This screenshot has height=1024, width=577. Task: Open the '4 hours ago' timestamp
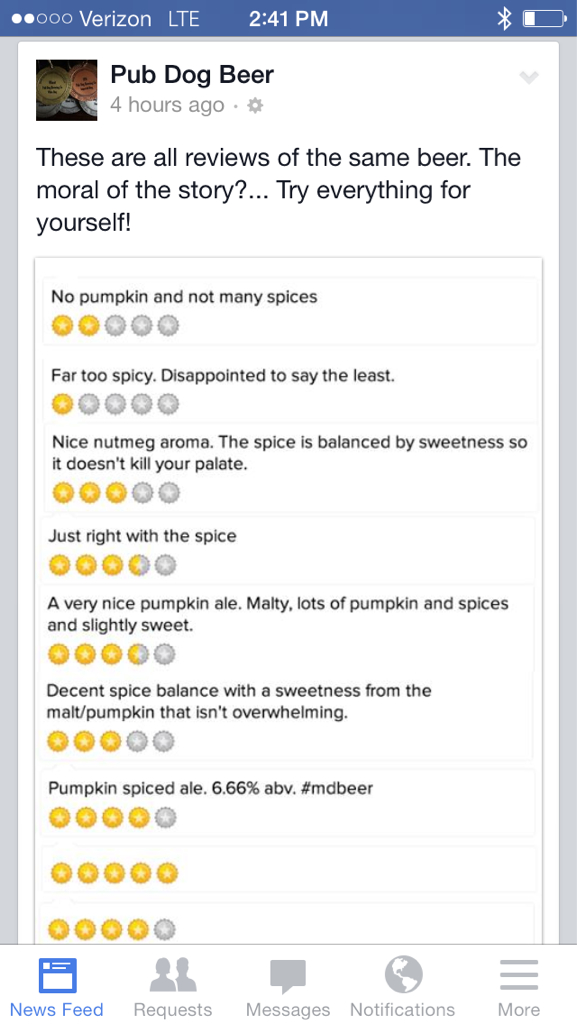tap(167, 105)
